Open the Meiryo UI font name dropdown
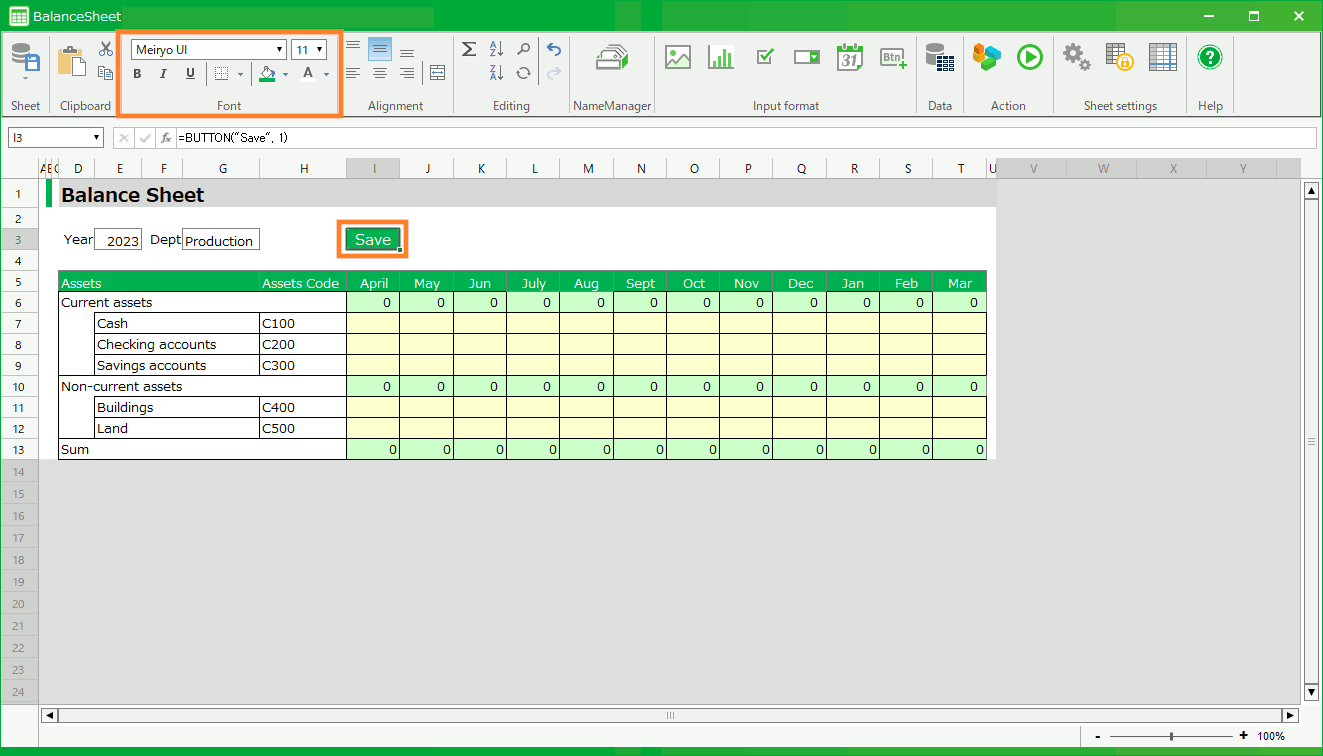The image size is (1323, 756). coord(279,50)
